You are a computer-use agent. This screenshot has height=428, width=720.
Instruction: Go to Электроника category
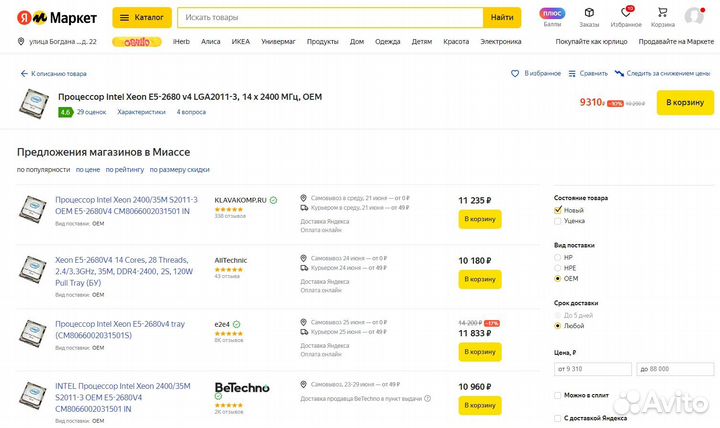(501, 41)
